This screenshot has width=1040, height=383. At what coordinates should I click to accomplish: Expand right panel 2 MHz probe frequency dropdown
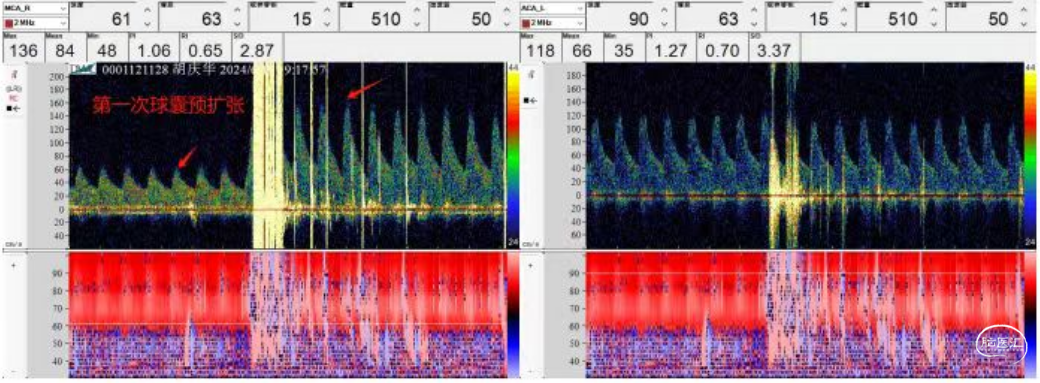(552, 23)
